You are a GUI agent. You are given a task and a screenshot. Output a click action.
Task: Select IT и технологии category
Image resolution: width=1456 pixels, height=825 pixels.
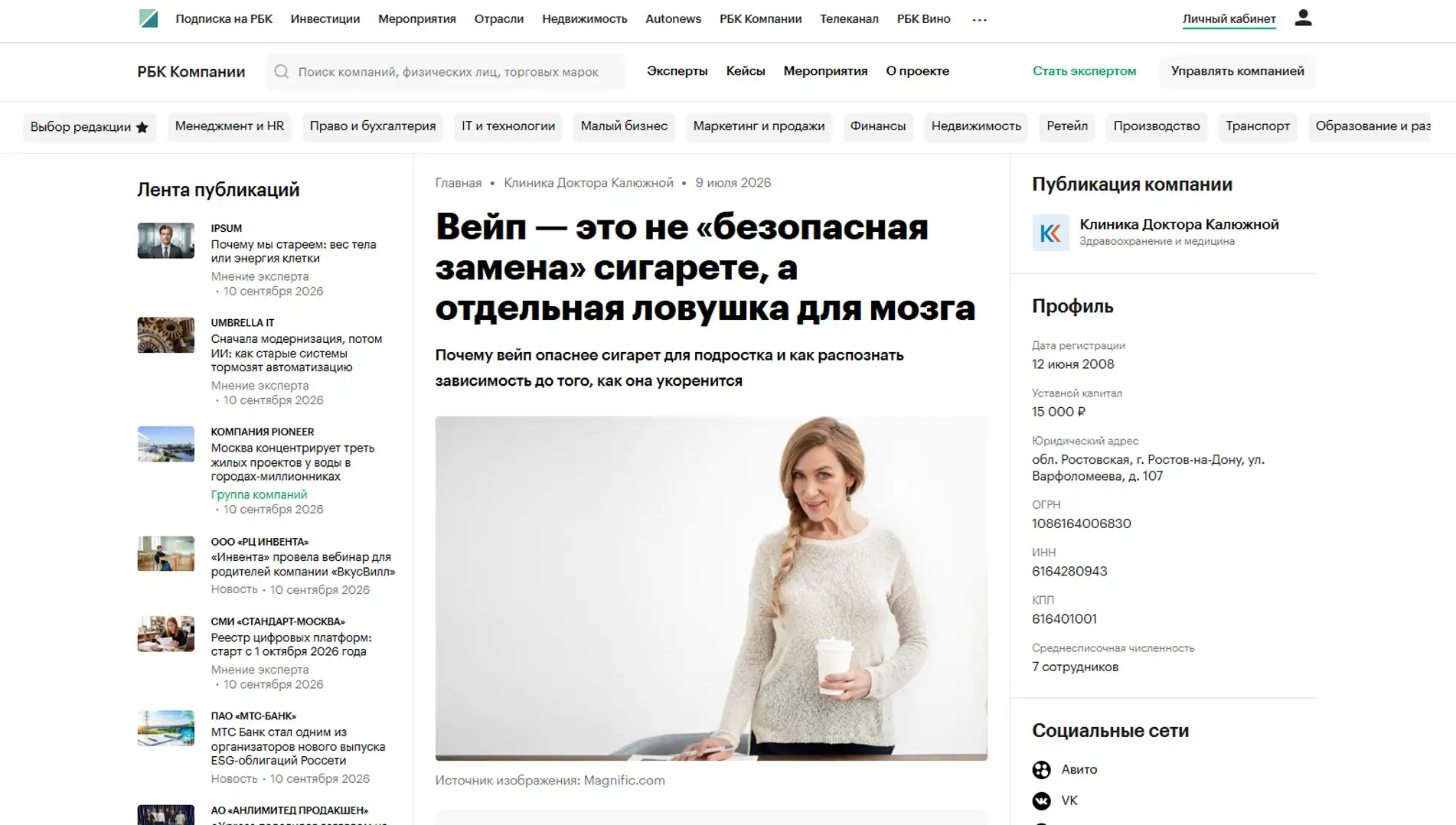(508, 126)
